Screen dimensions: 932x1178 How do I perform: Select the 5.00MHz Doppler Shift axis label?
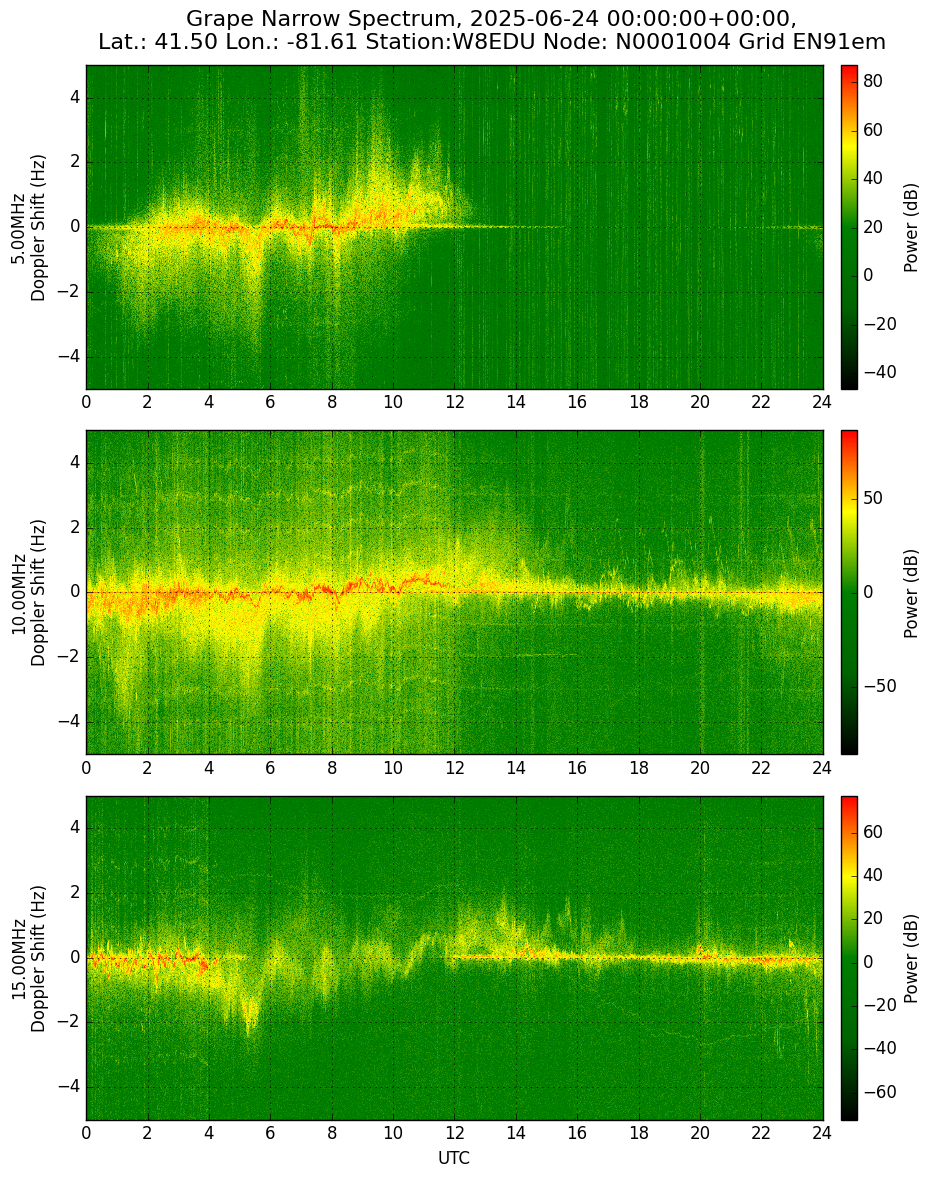pyautogui.click(x=28, y=228)
